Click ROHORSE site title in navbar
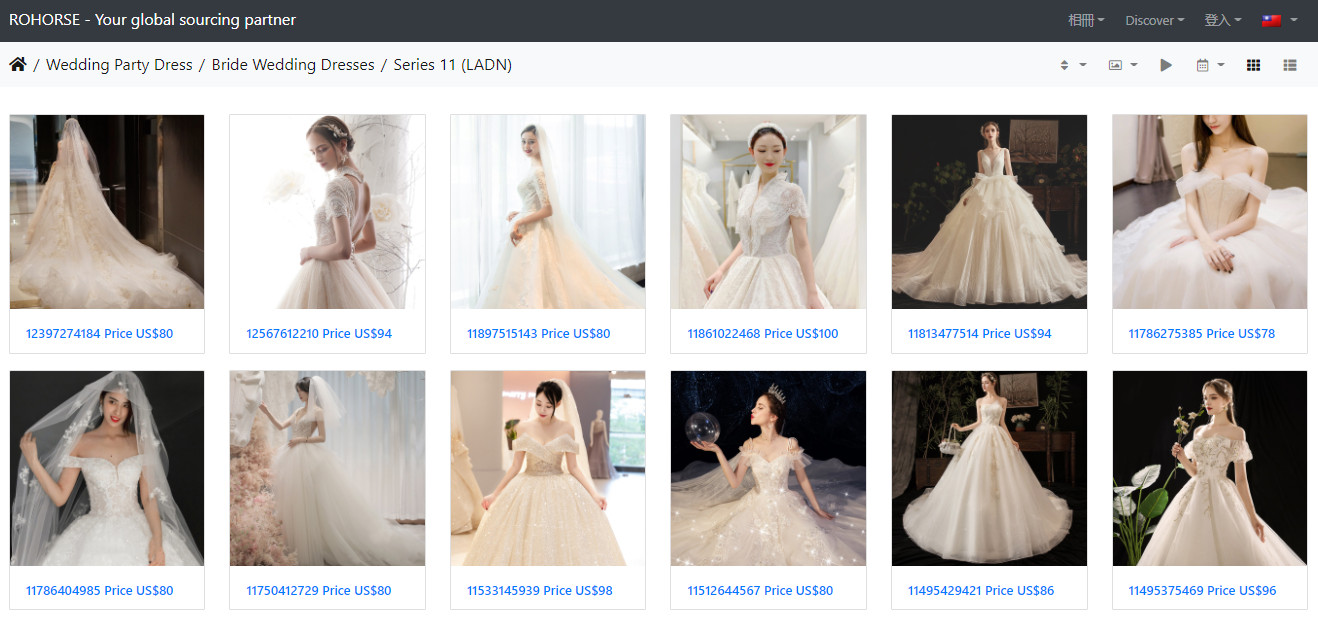The width and height of the screenshot is (1318, 618). pos(152,20)
